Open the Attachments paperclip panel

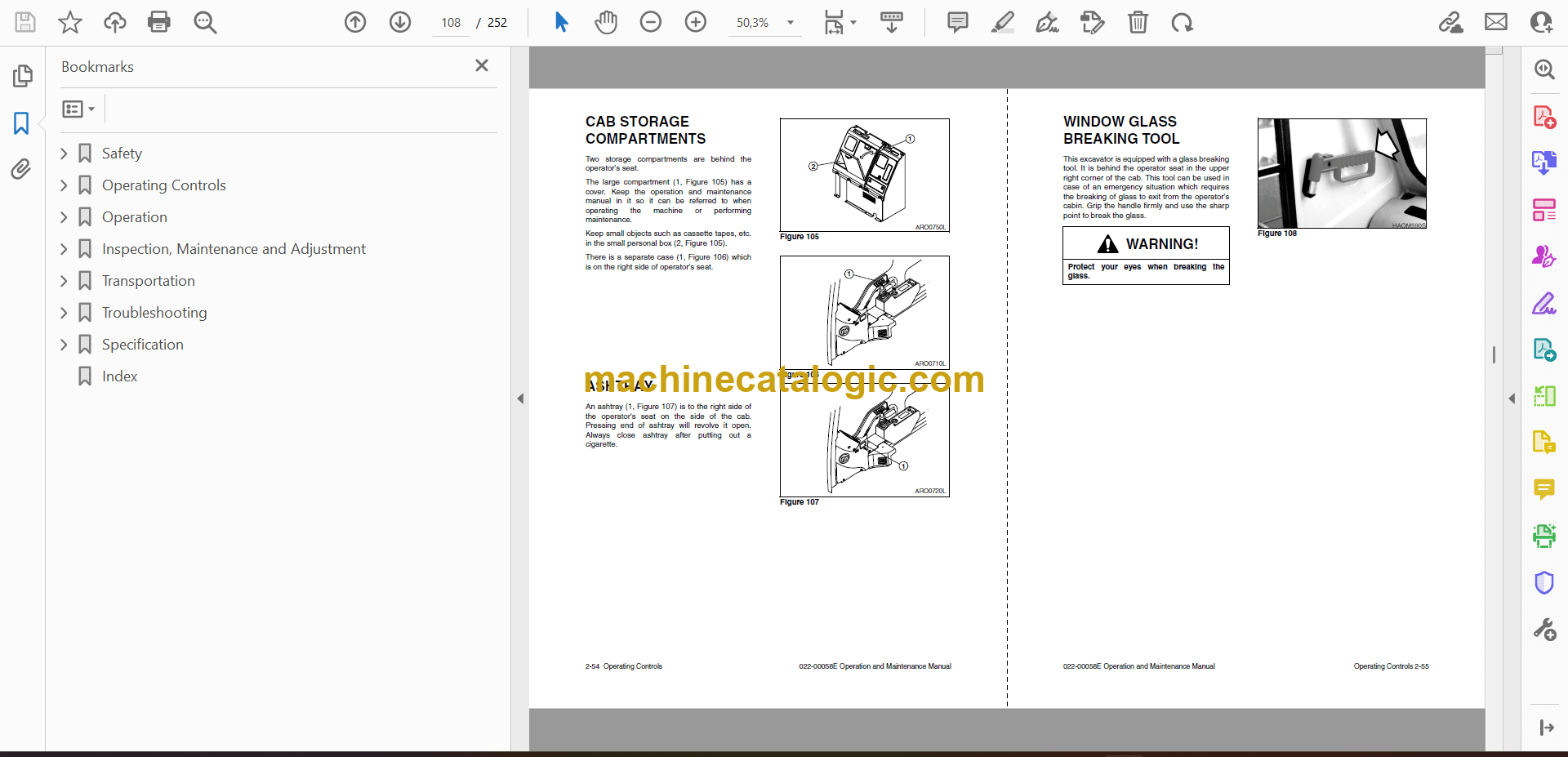21,169
